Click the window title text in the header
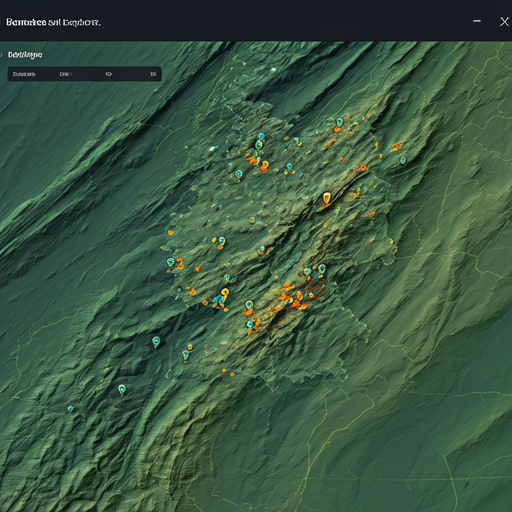Image resolution: width=512 pixels, height=512 pixels. 53,23
